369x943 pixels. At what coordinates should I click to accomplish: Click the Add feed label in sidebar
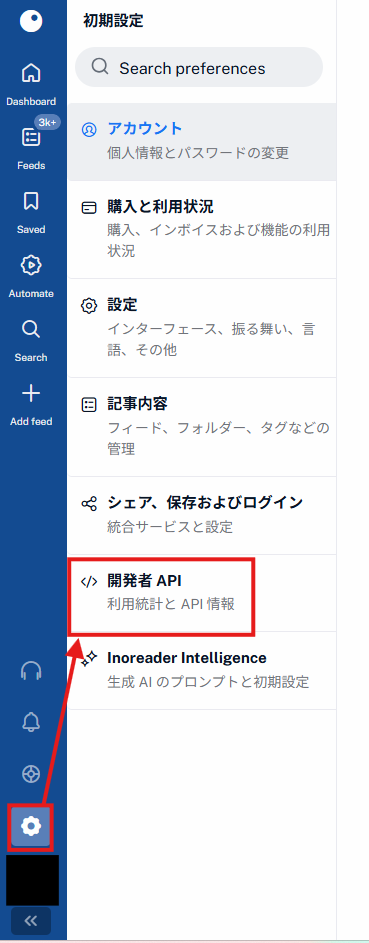[x=31, y=422]
